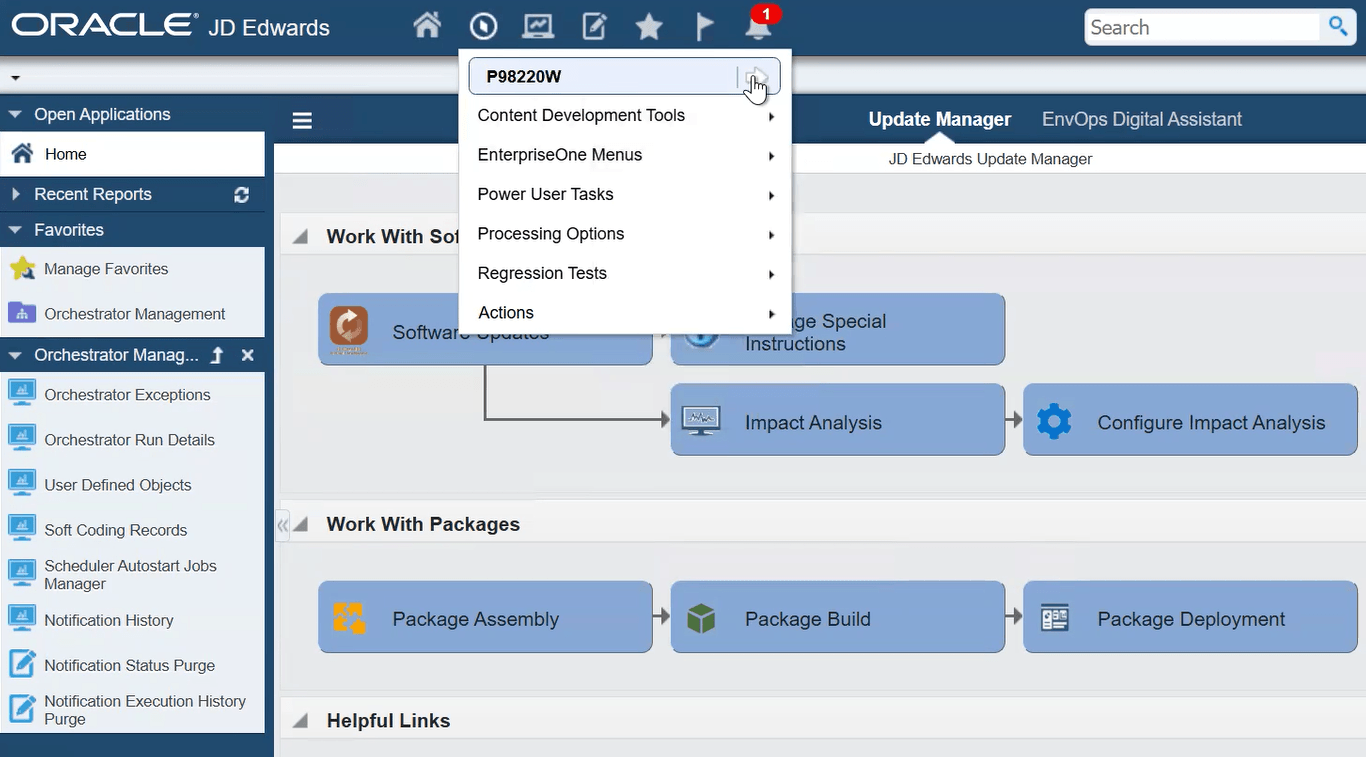Open the small dropdown arrow below the logo
The height and width of the screenshot is (757, 1366).
[15, 77]
